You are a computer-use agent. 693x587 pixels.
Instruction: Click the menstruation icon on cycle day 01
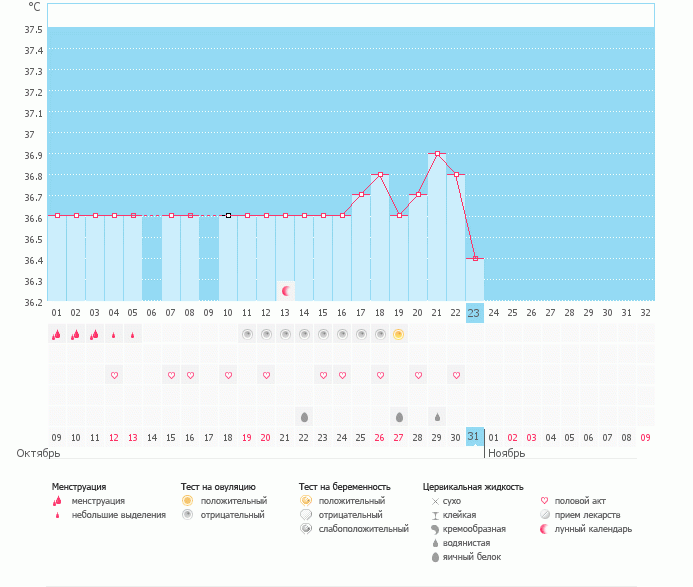coord(57,335)
